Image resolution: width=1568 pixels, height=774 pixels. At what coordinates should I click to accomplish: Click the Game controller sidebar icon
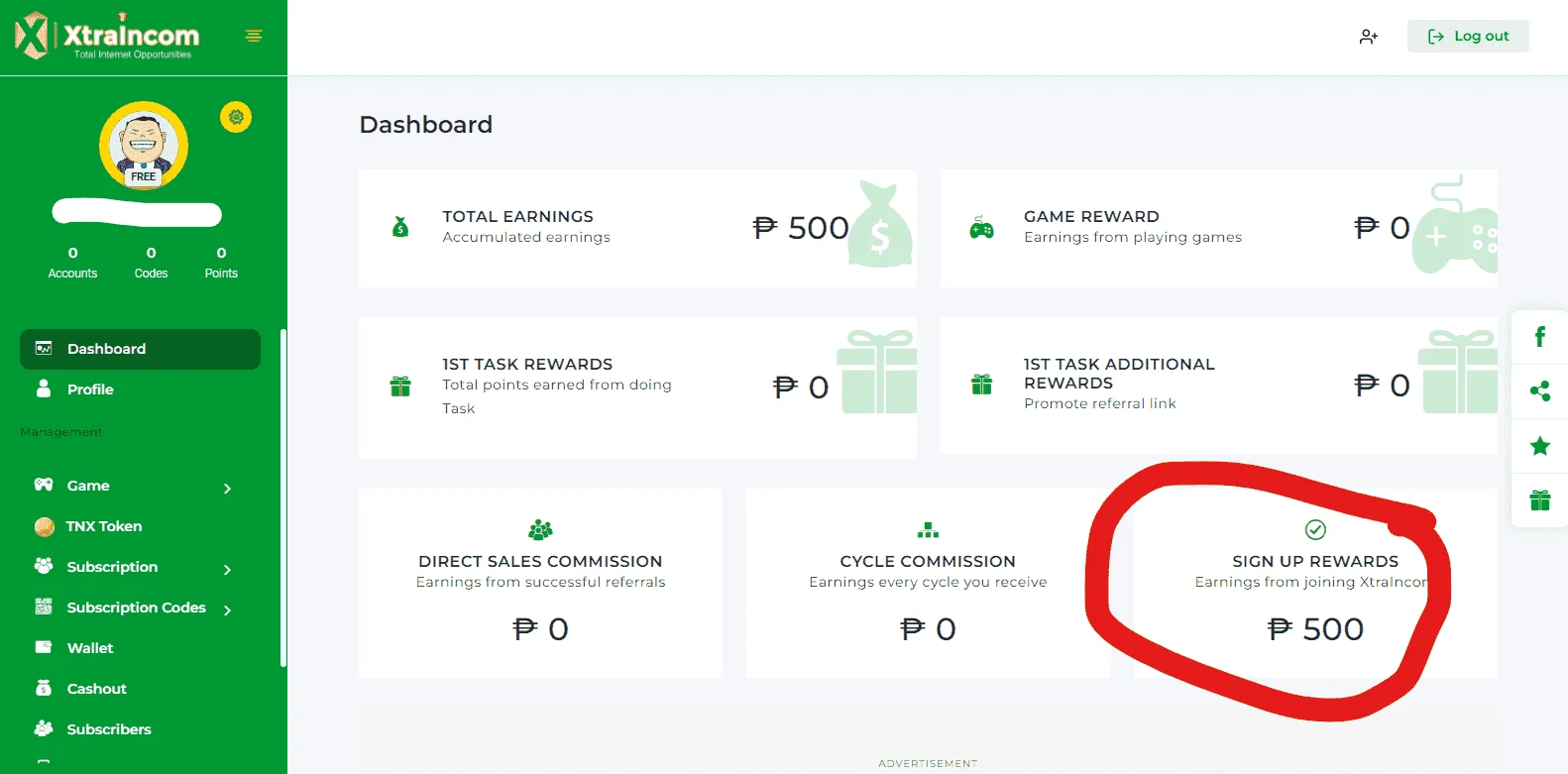coord(44,485)
